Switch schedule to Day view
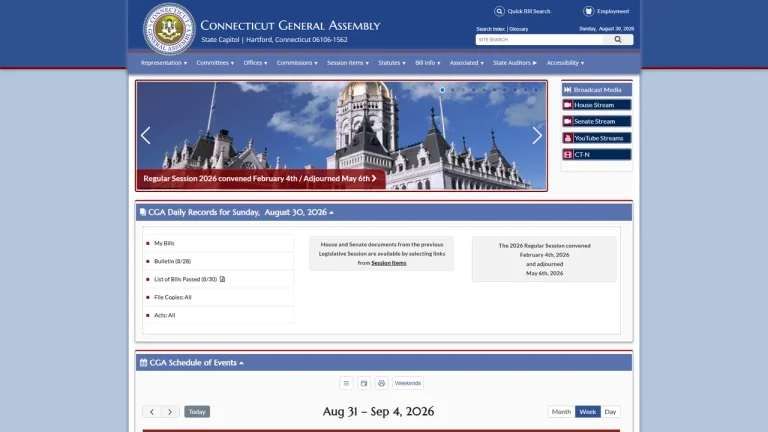 pos(610,412)
